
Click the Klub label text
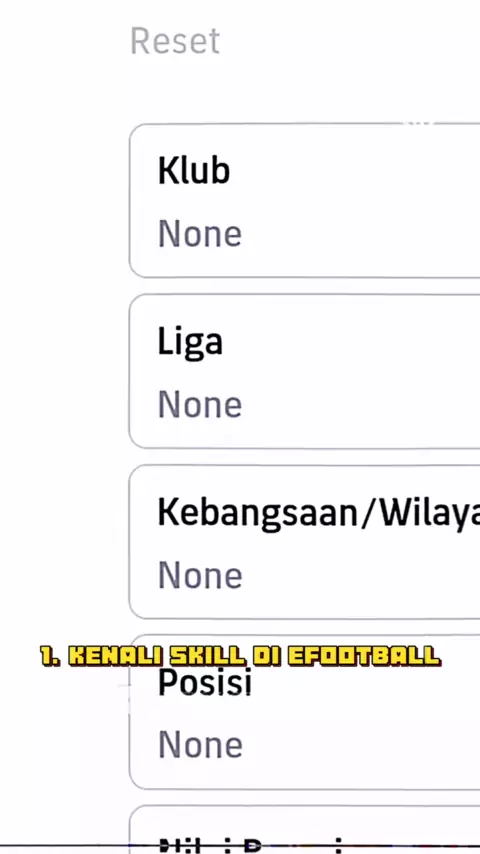coord(193,170)
